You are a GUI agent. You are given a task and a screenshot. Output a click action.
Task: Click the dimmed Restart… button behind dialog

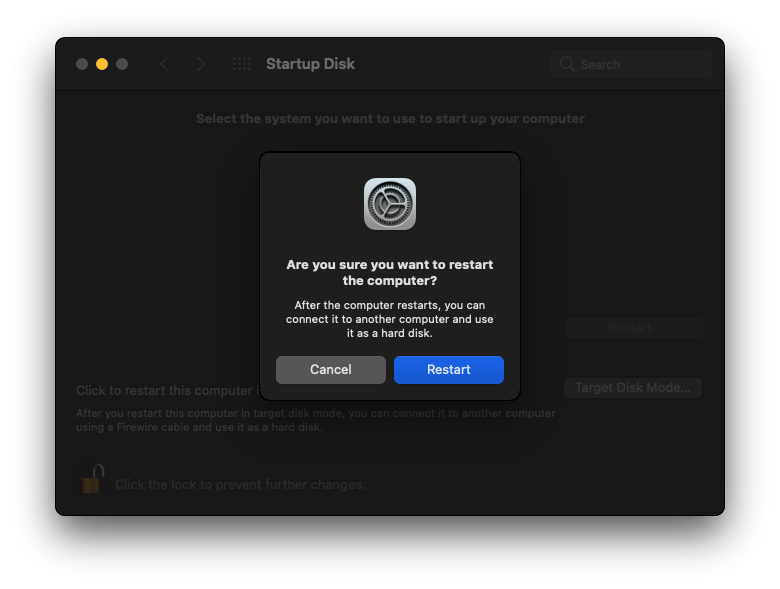(x=635, y=328)
